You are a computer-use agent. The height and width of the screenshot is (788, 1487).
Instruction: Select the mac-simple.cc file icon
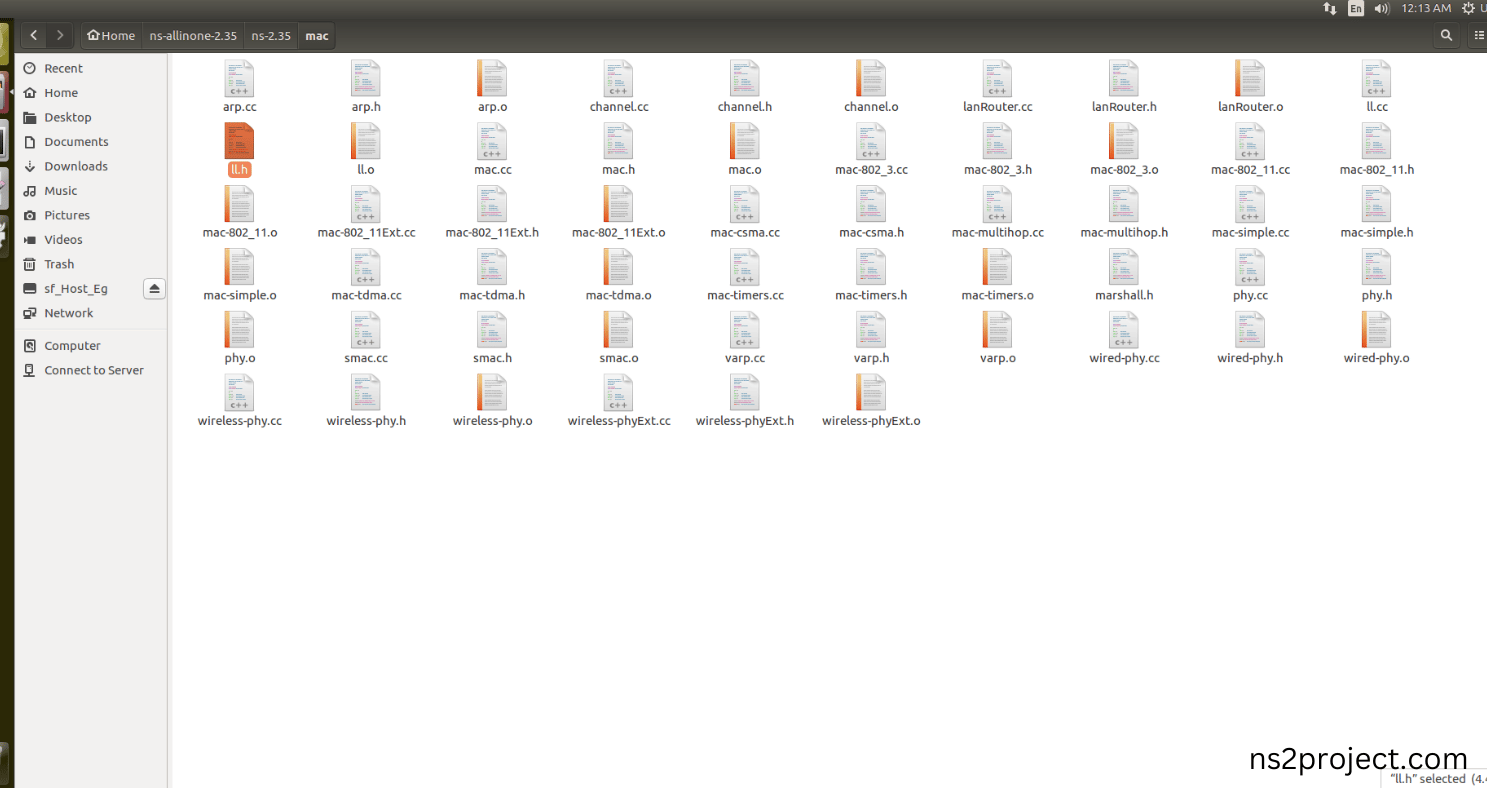click(x=1250, y=205)
